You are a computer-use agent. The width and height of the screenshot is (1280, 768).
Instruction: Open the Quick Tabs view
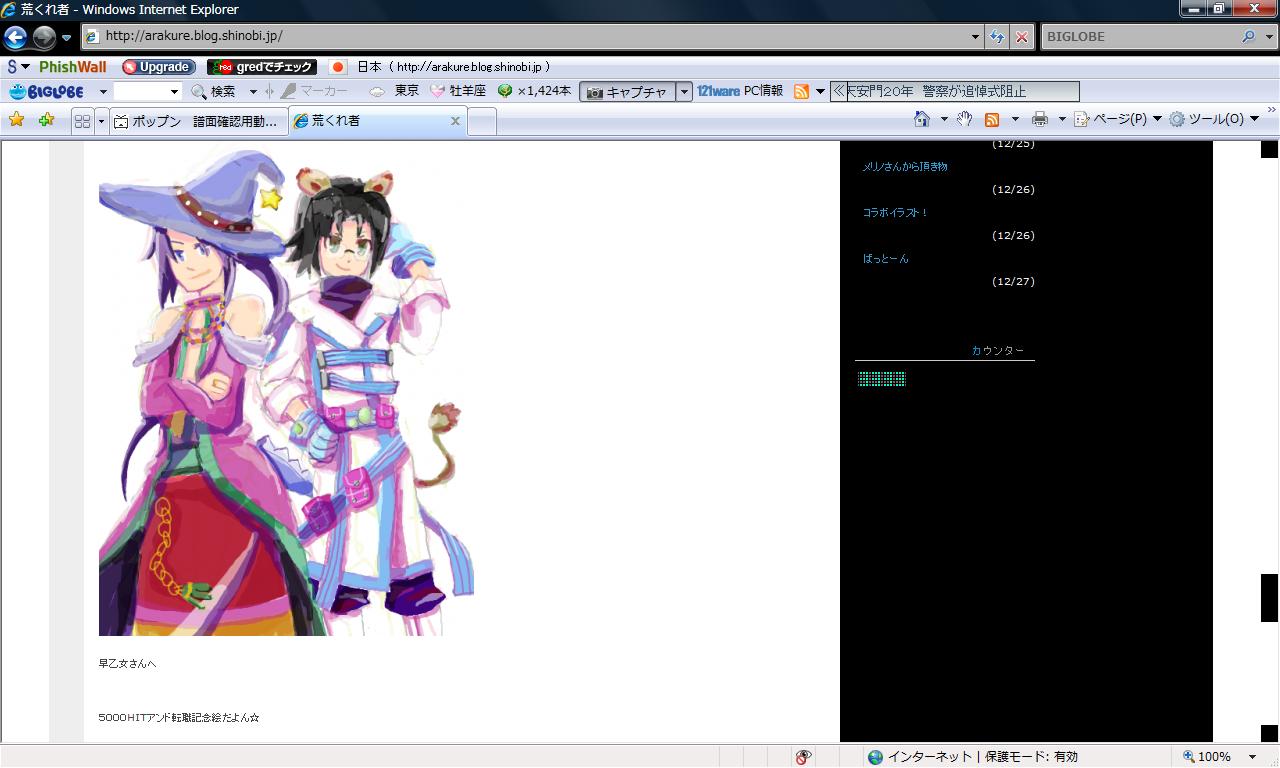tap(82, 121)
